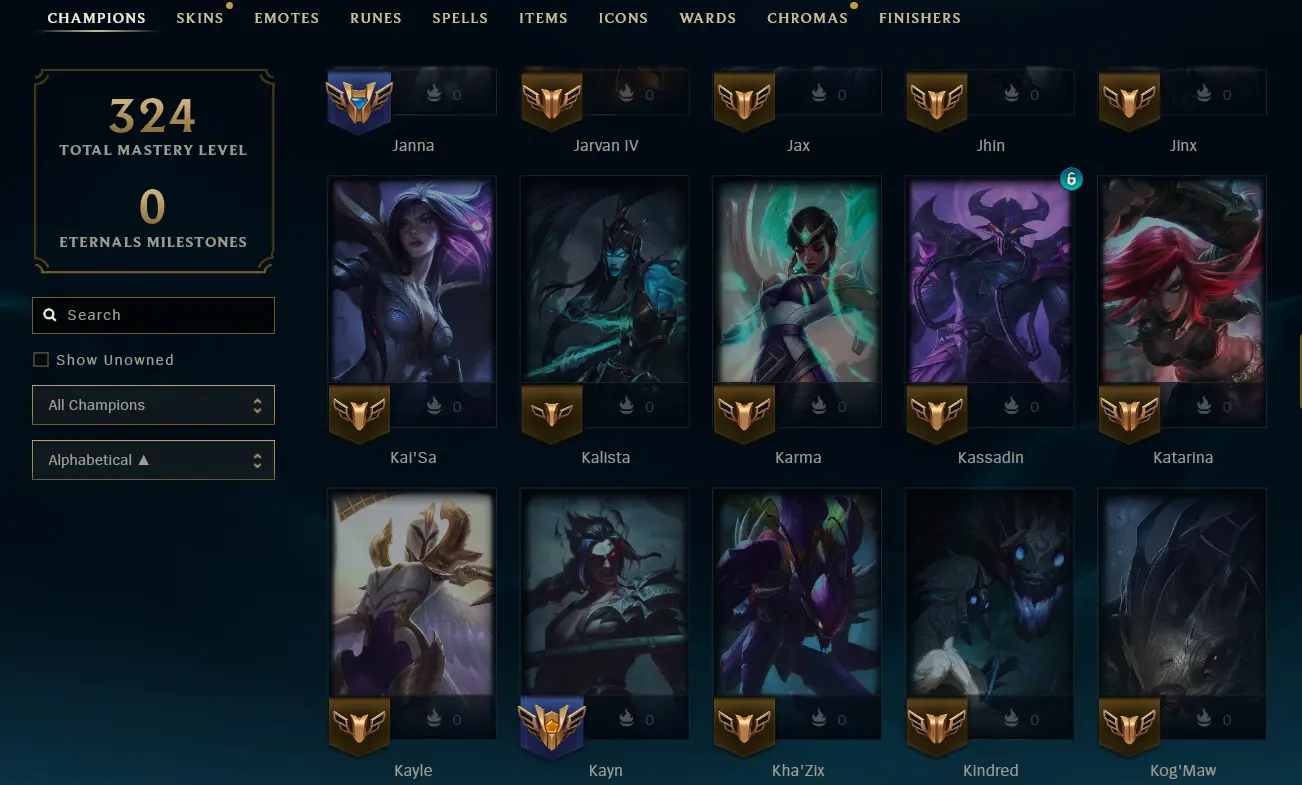Image resolution: width=1302 pixels, height=785 pixels.
Task: Click Kai'Sa's gold mastery emblem
Action: (x=359, y=413)
